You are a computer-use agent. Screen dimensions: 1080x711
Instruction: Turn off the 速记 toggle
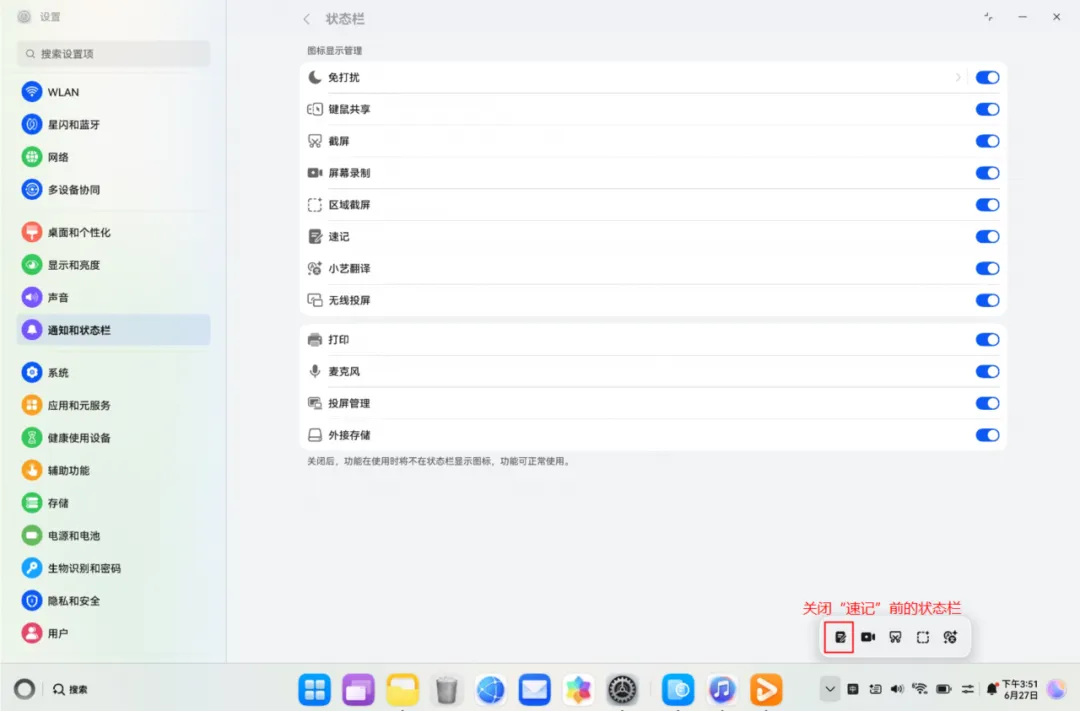click(987, 236)
